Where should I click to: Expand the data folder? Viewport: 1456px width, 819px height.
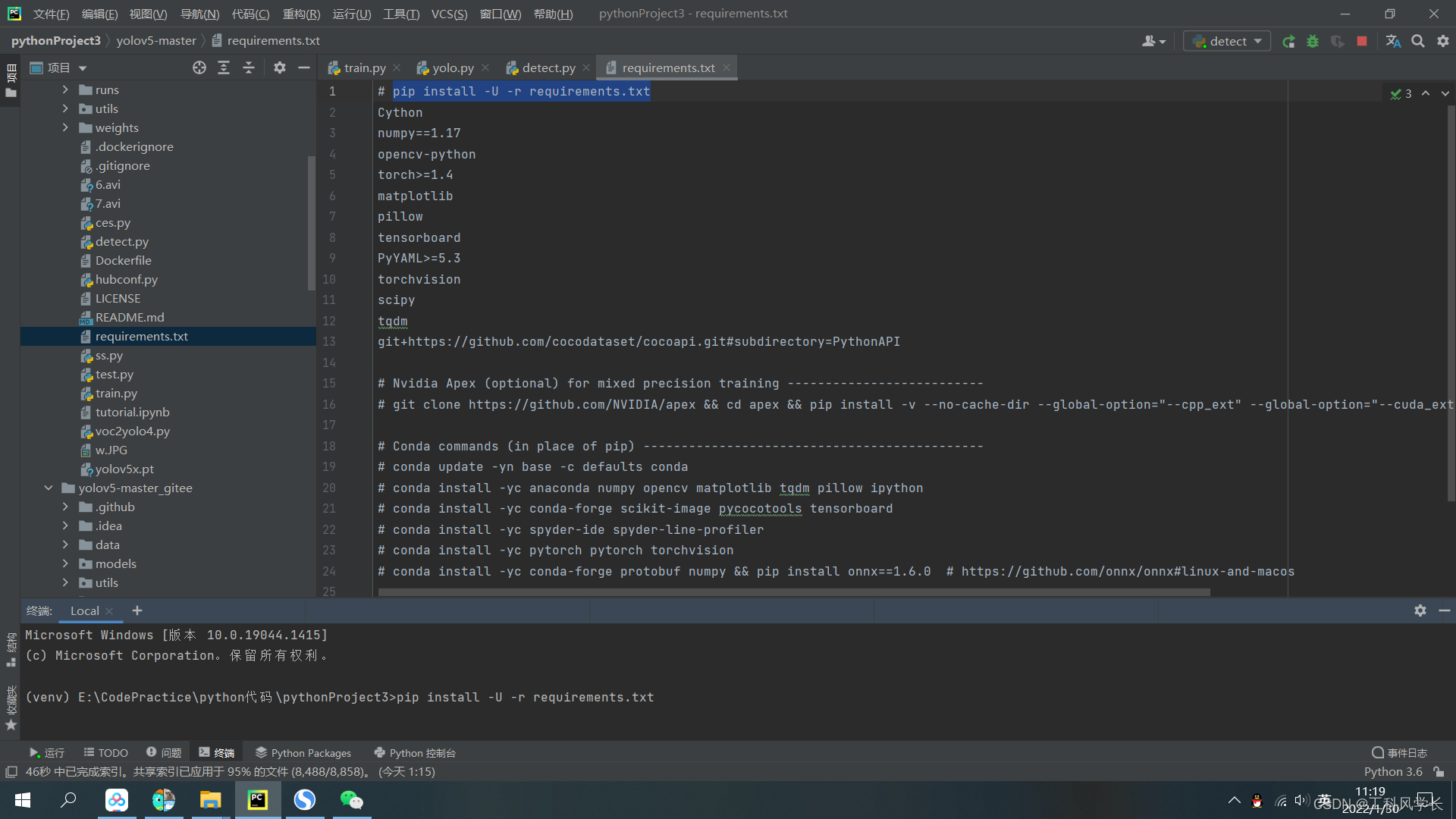[65, 544]
